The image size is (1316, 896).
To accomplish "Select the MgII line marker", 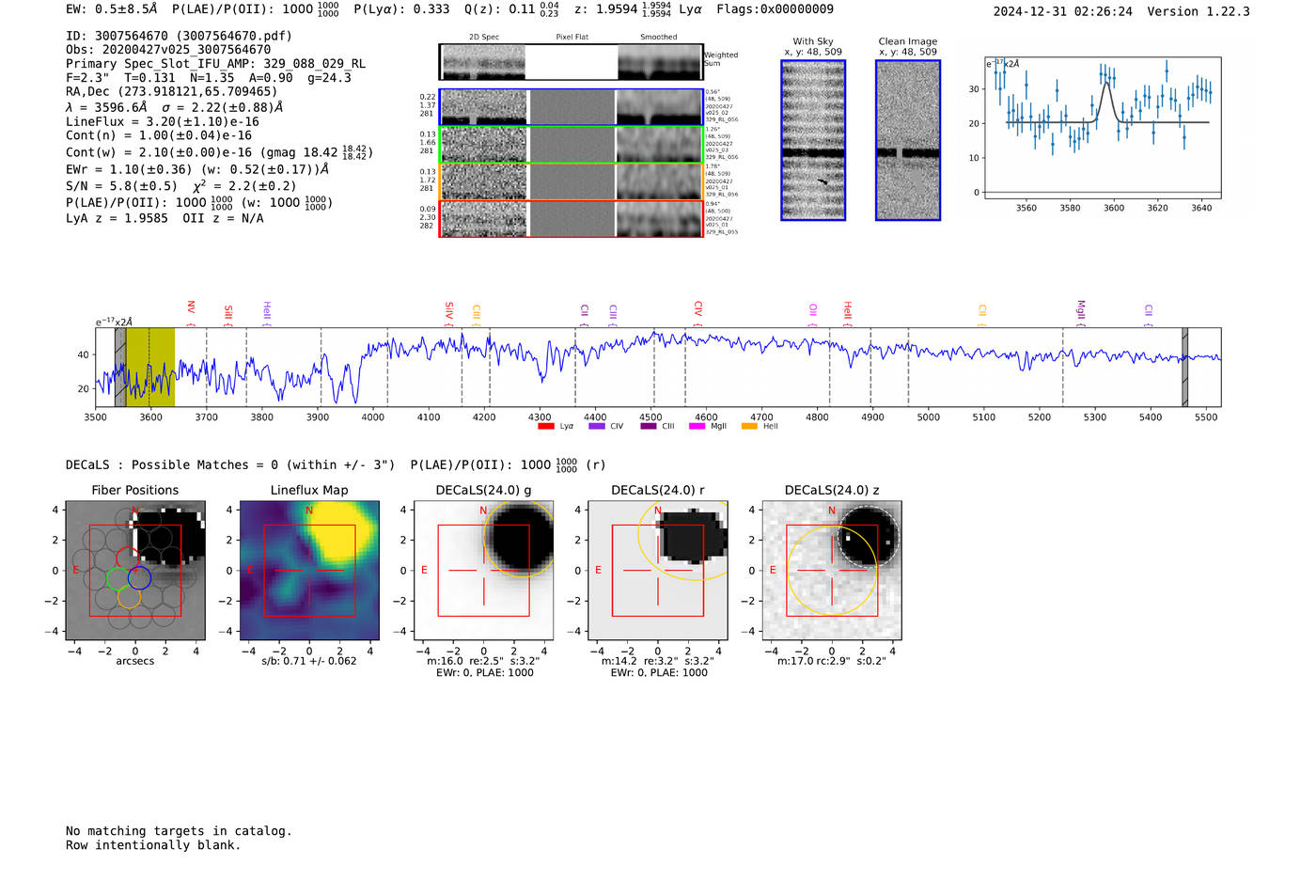I will pos(1080,313).
